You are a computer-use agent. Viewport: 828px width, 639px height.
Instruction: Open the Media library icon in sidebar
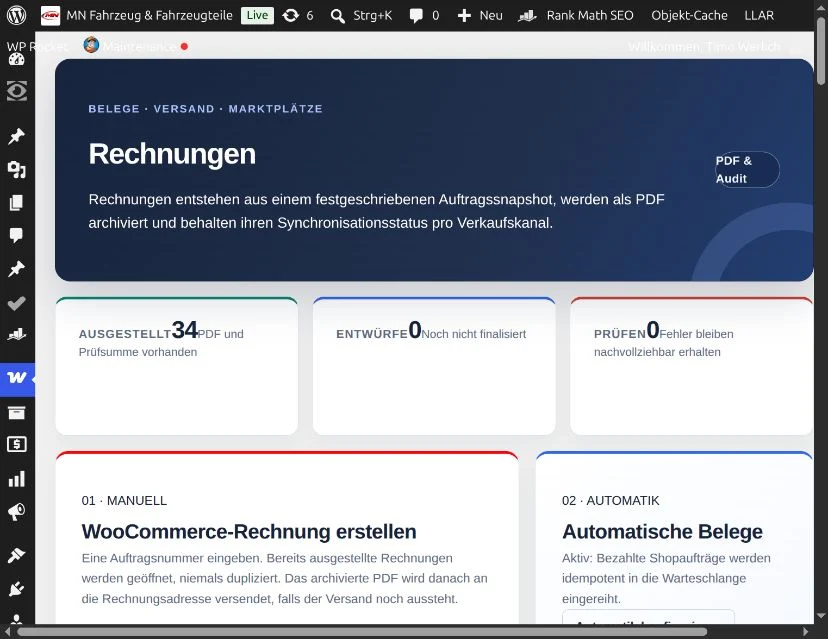(x=16, y=170)
